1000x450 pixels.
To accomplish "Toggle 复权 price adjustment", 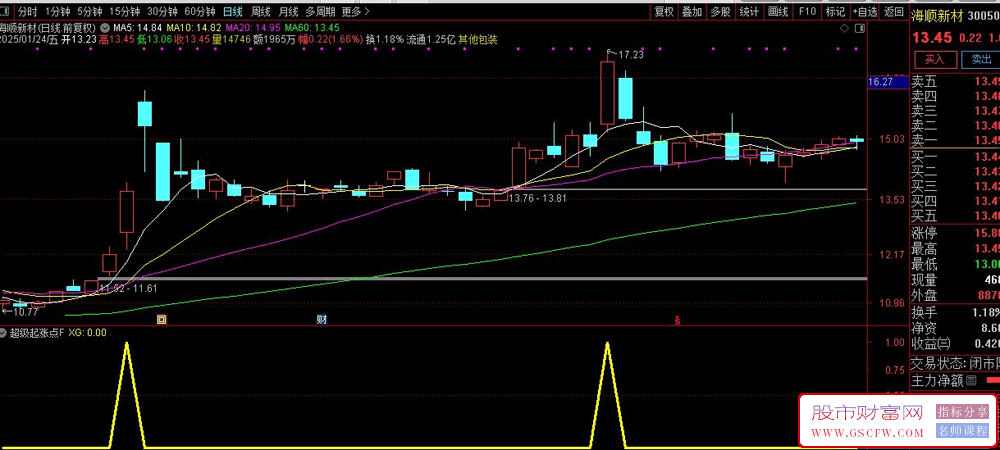I will tap(664, 11).
